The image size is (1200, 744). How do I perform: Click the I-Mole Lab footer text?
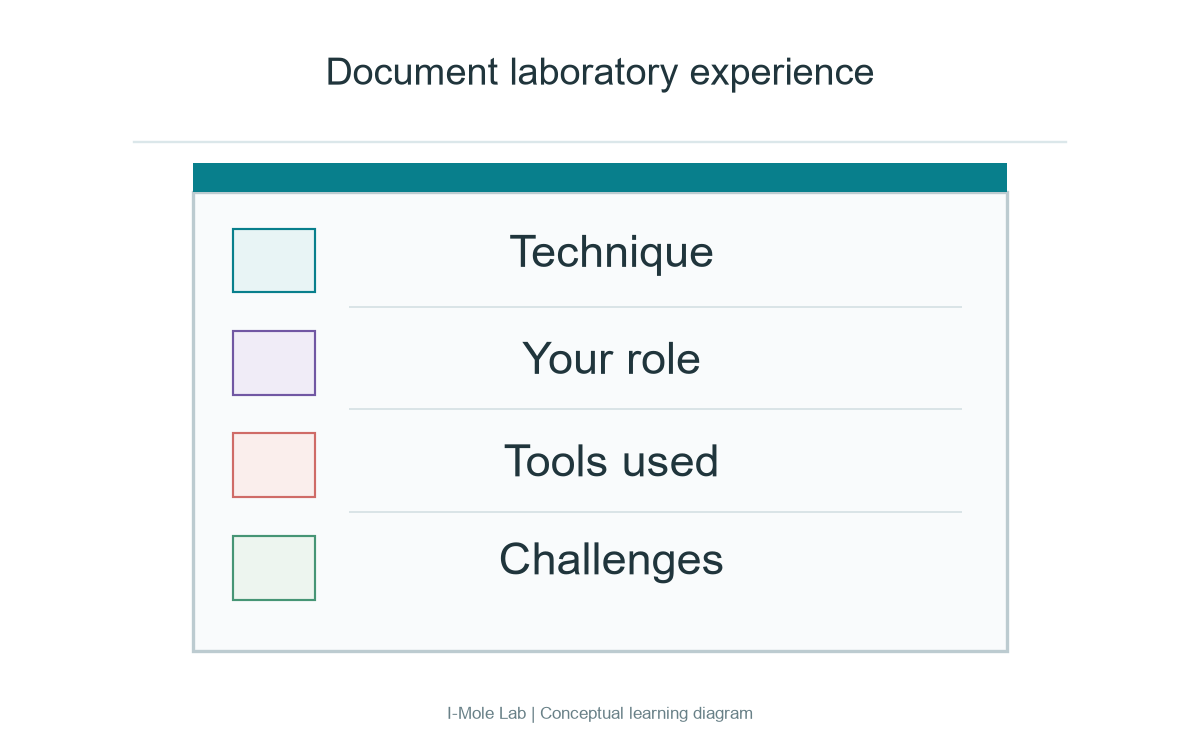tap(486, 713)
